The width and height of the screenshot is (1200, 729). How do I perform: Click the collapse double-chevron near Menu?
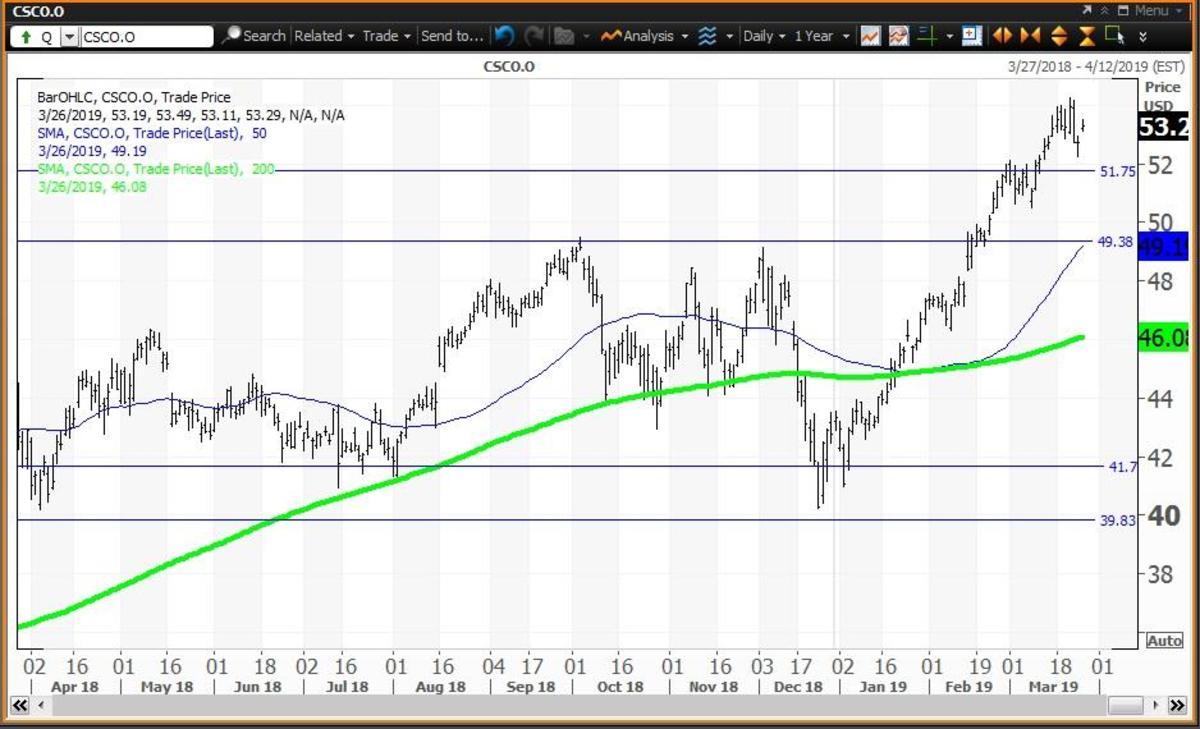(x=1105, y=10)
